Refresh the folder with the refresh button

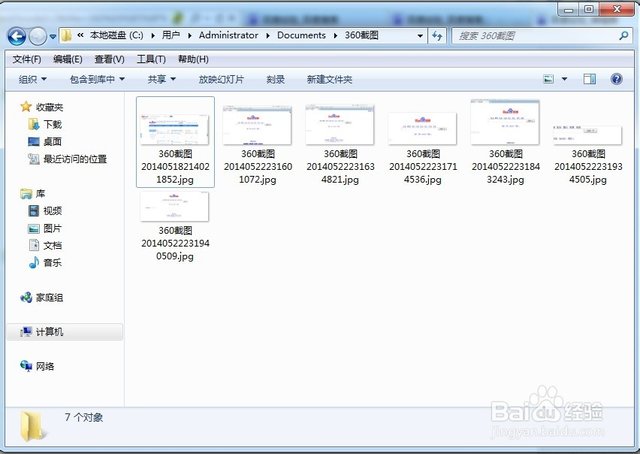437,36
